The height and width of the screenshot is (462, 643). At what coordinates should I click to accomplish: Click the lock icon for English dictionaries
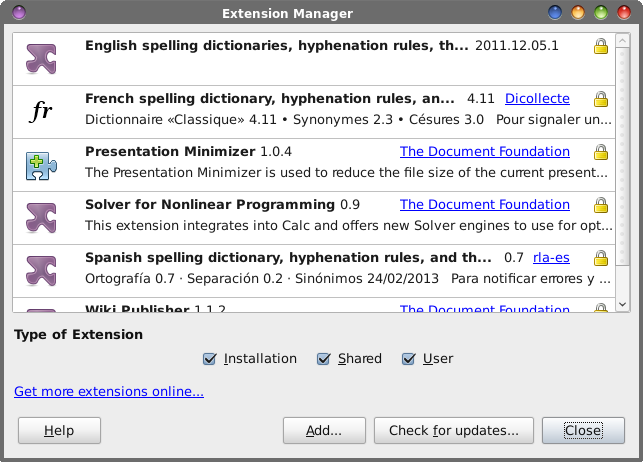pos(600,46)
